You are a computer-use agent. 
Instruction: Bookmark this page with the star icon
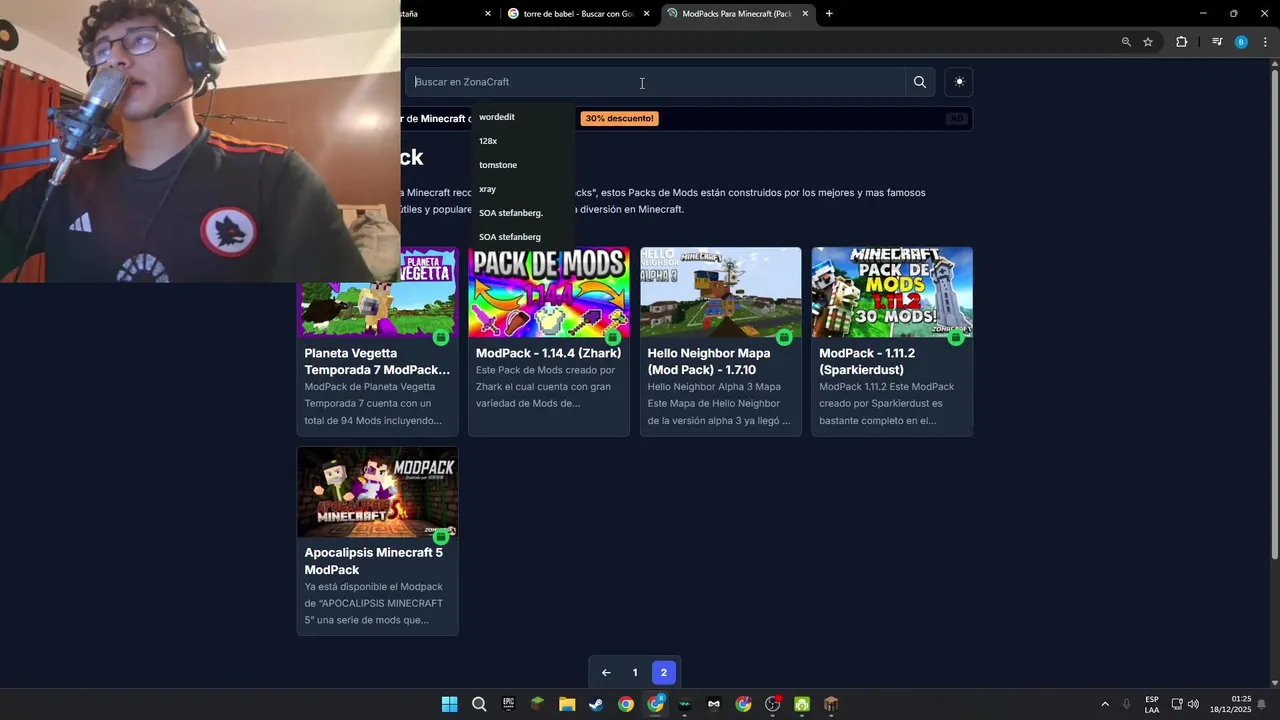click(x=1148, y=42)
